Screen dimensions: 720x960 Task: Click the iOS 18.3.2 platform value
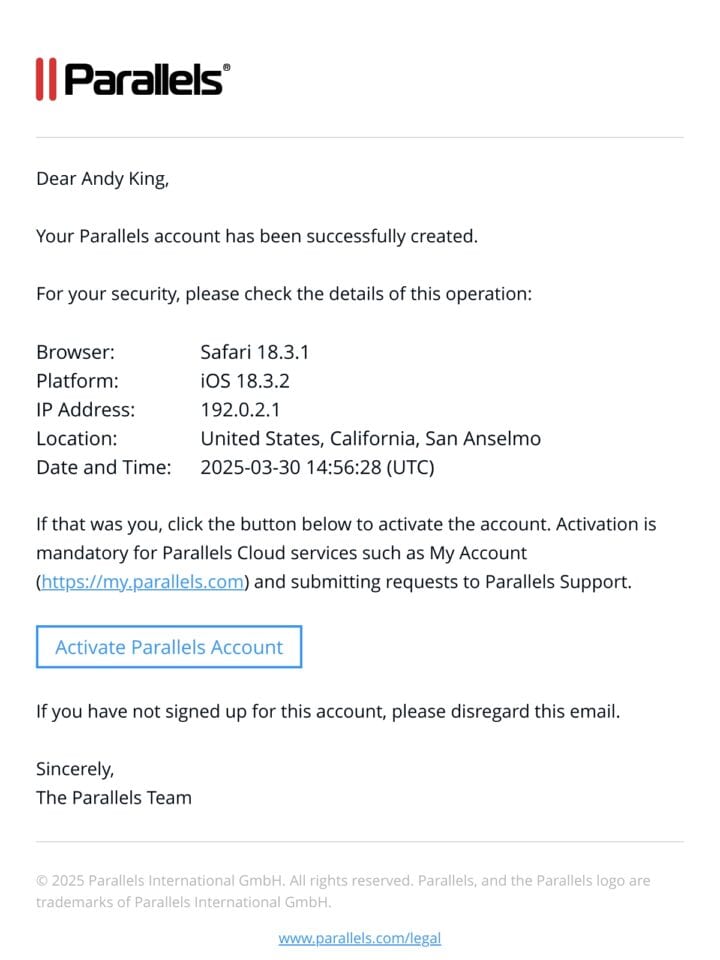245,381
